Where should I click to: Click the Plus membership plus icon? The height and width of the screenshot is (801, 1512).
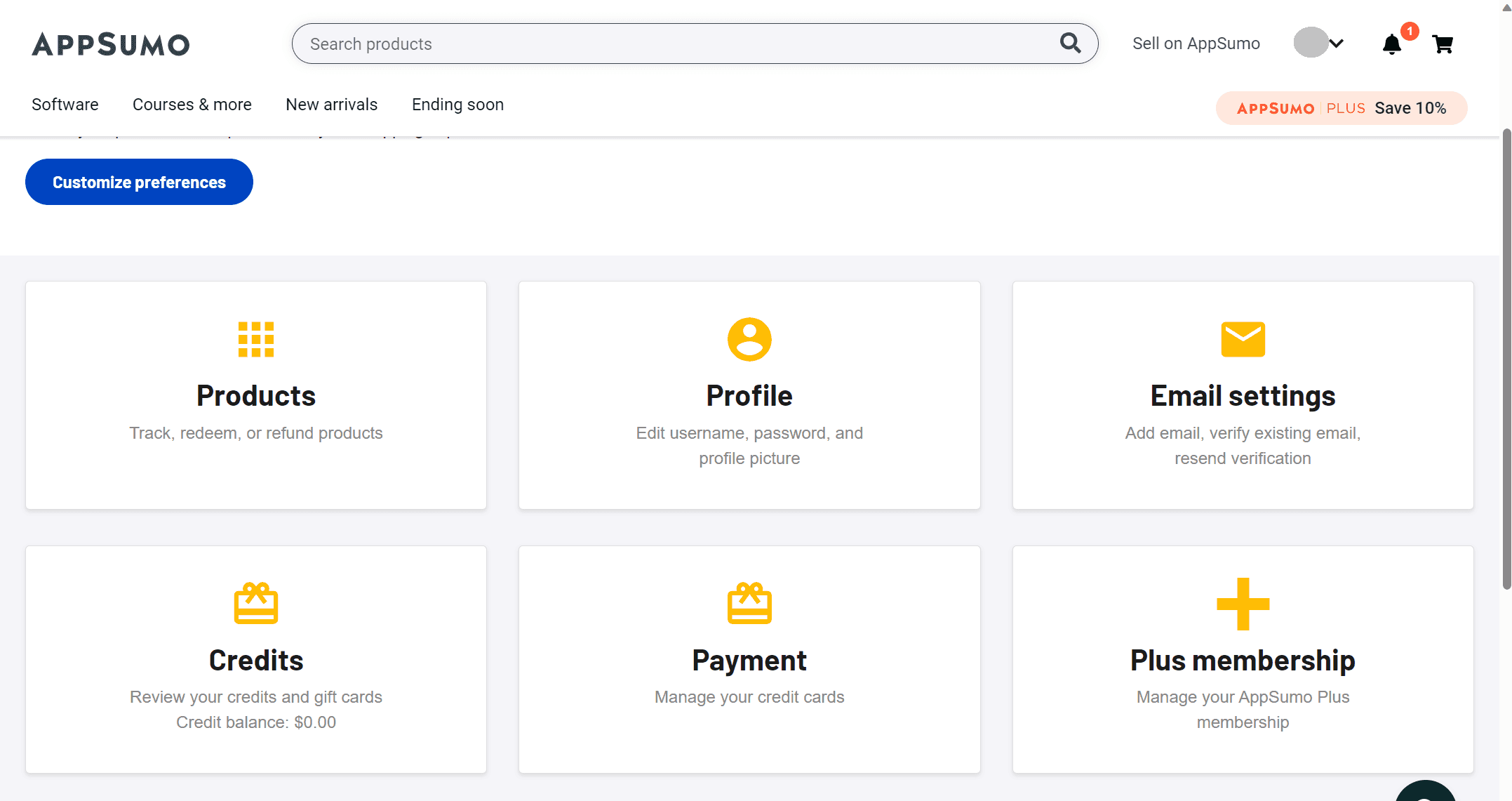1243,604
